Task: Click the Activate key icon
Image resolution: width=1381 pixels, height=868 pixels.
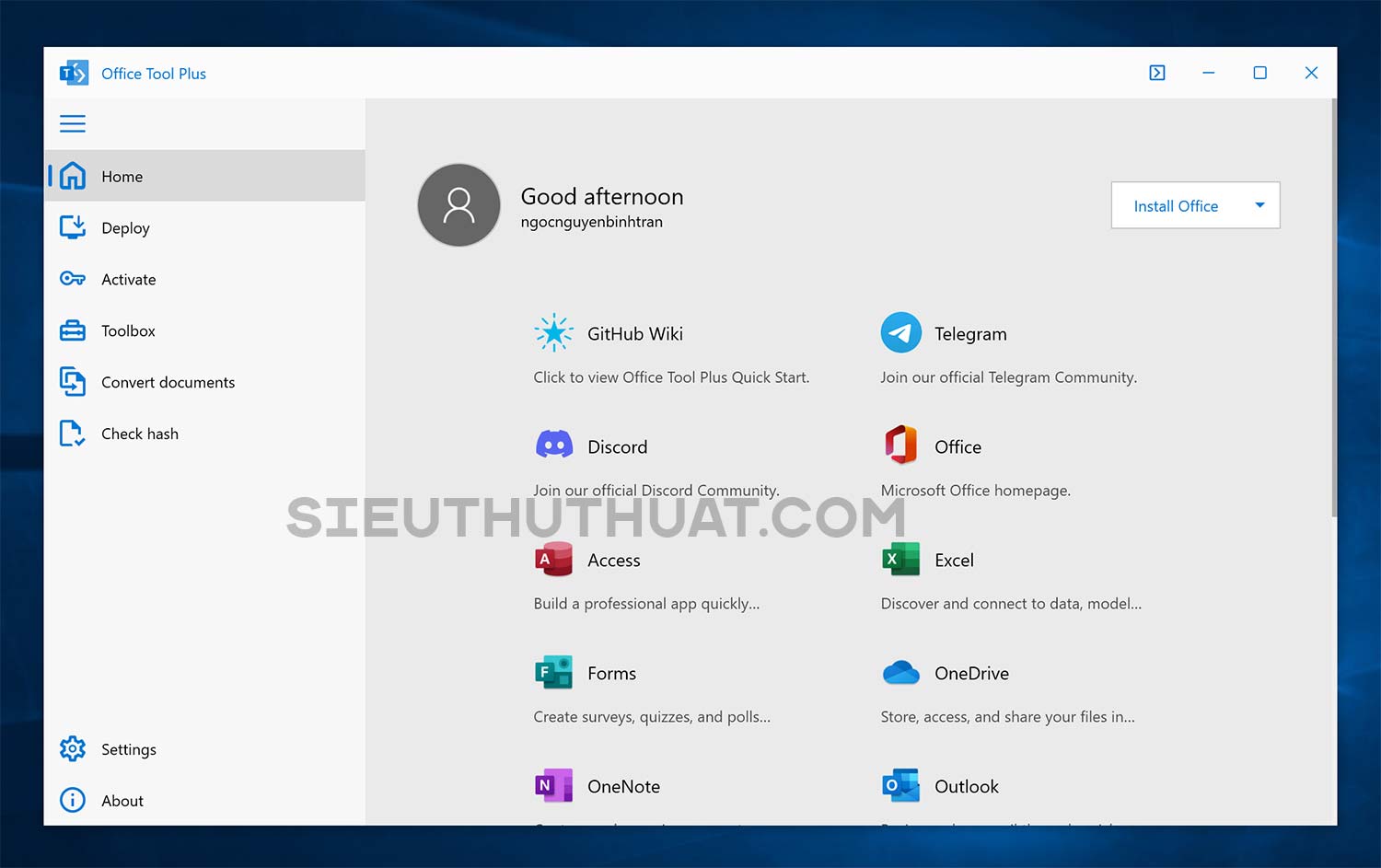Action: tap(73, 279)
